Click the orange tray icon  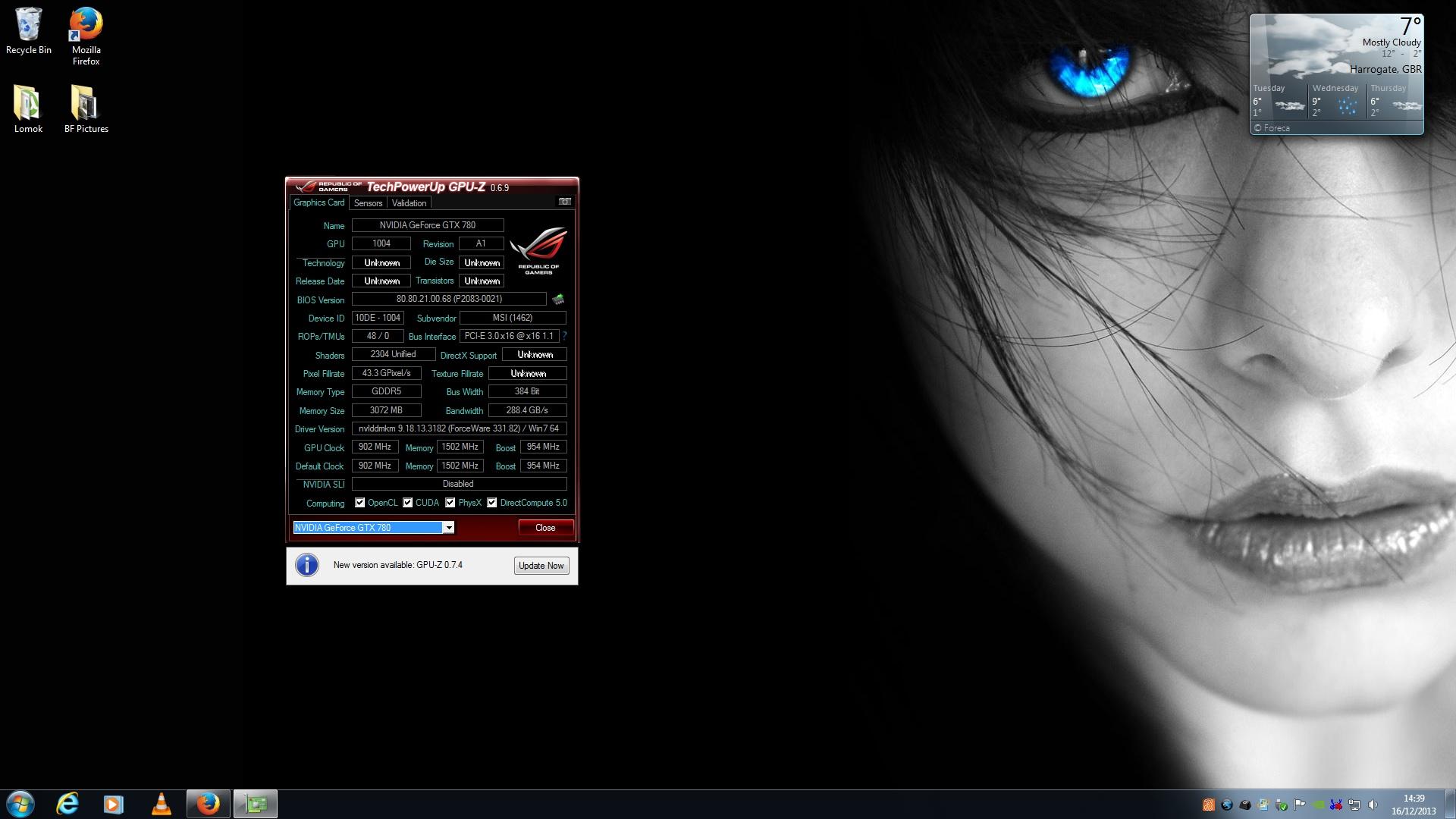coord(1209,805)
